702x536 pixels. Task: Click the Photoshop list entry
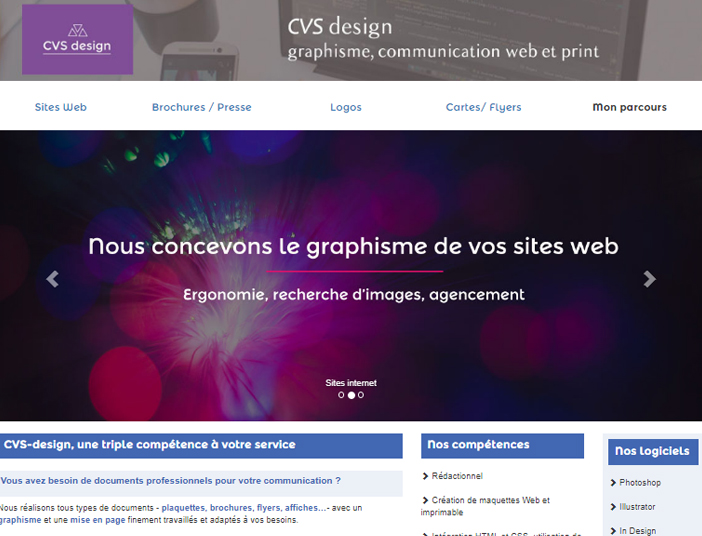click(640, 483)
